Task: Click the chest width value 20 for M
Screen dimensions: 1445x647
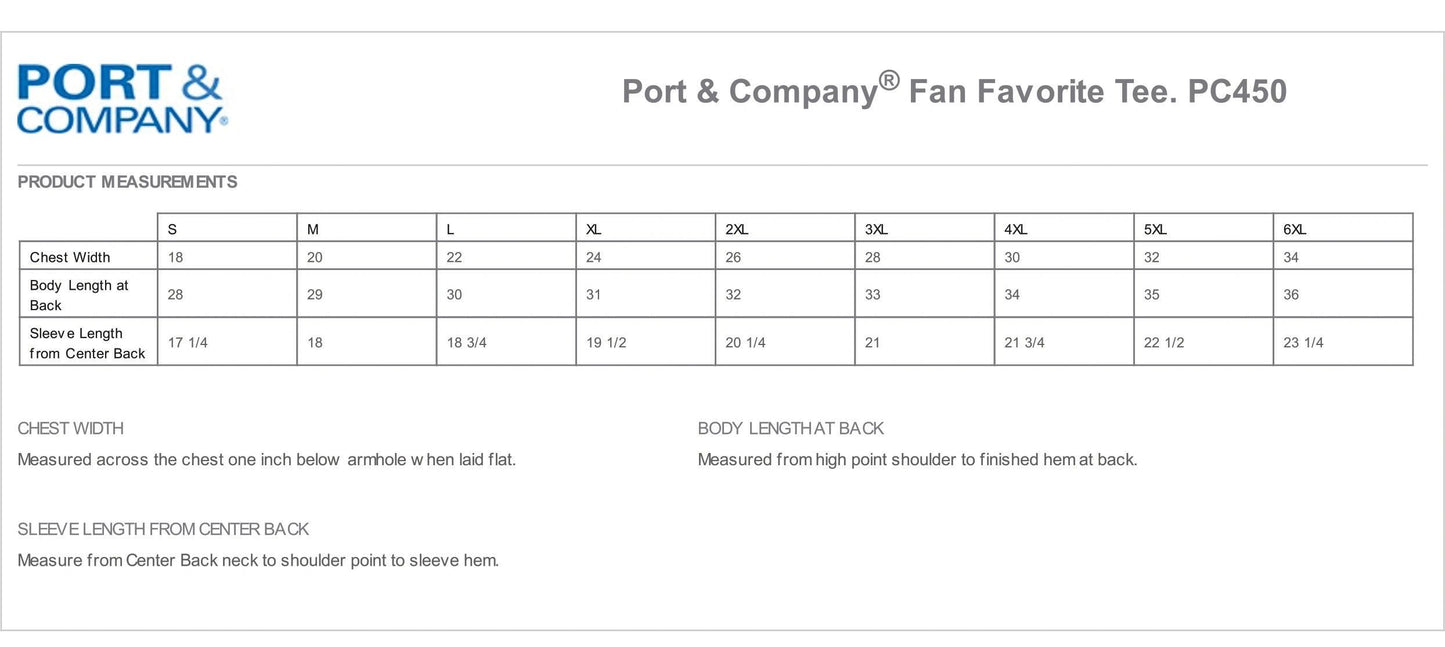Action: [315, 257]
